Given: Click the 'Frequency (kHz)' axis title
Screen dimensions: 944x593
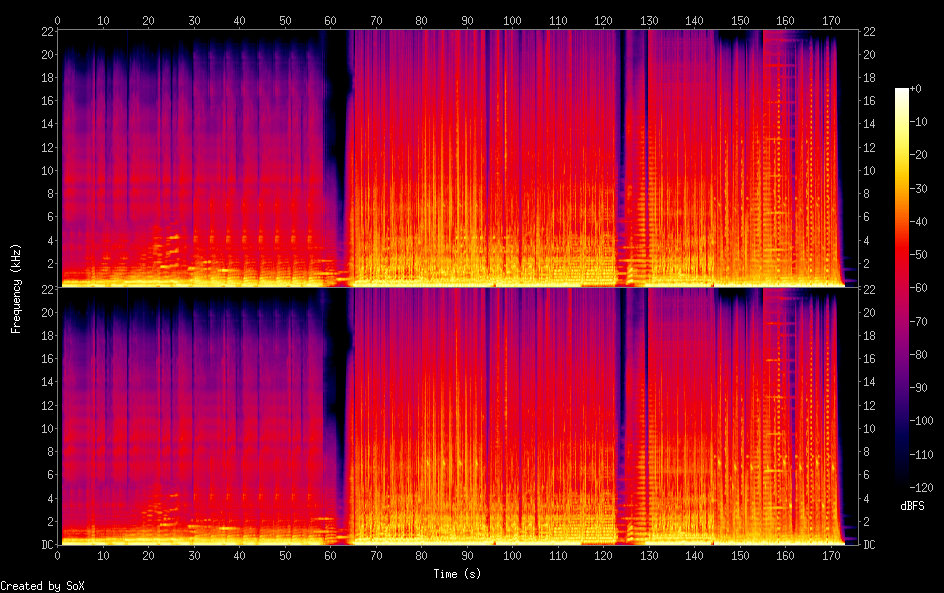Looking at the screenshot, I should coord(16,288).
